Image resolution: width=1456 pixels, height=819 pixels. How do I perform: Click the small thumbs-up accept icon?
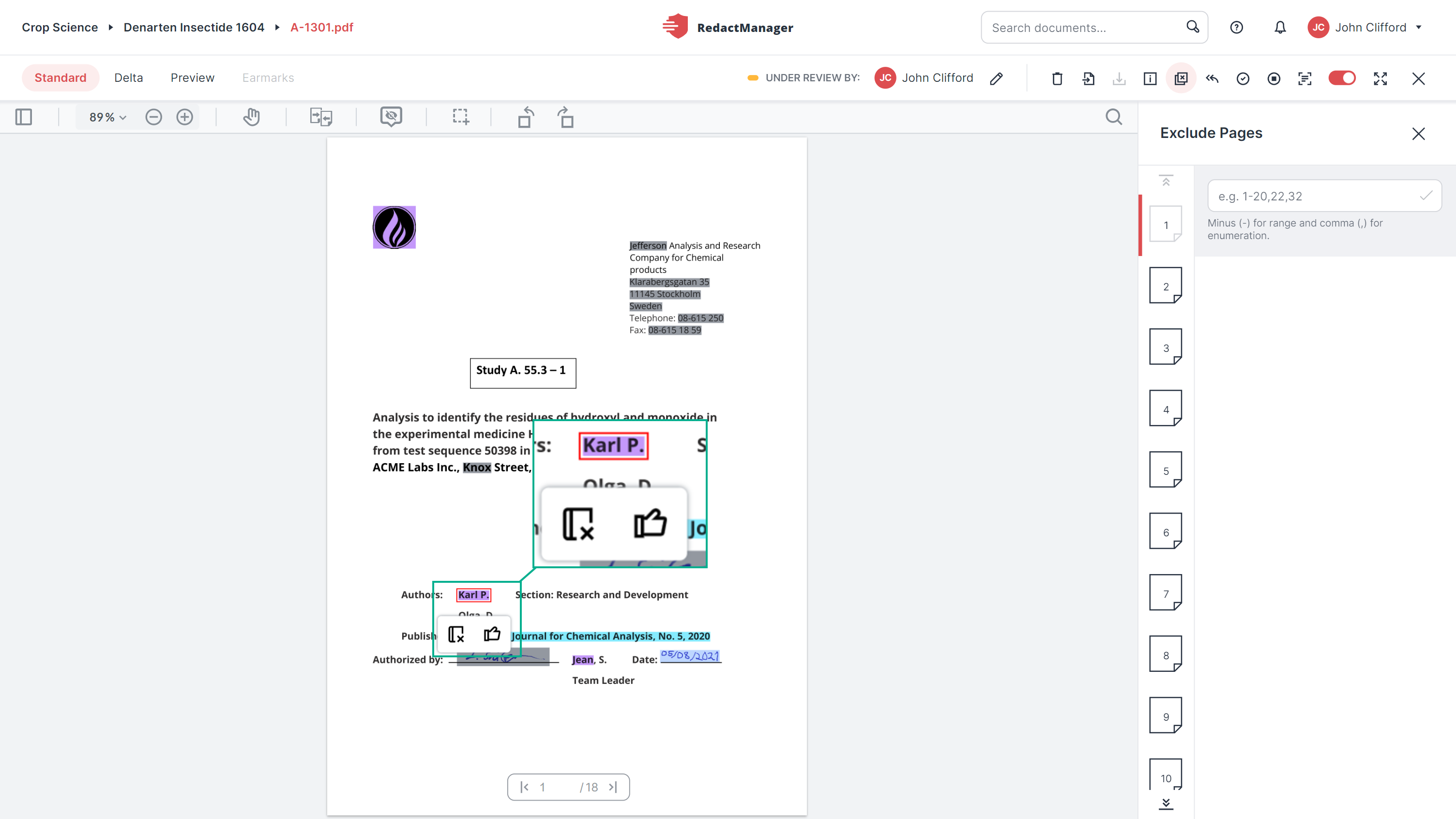(x=492, y=634)
